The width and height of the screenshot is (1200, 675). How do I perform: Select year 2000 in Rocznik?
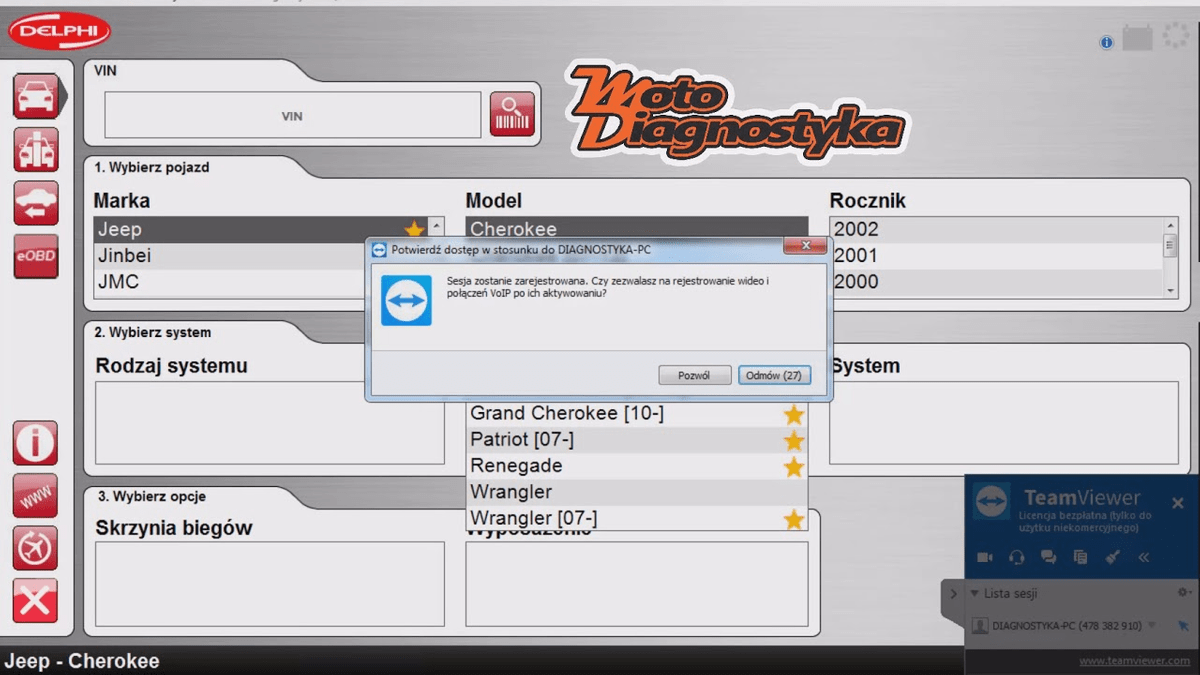[996, 282]
